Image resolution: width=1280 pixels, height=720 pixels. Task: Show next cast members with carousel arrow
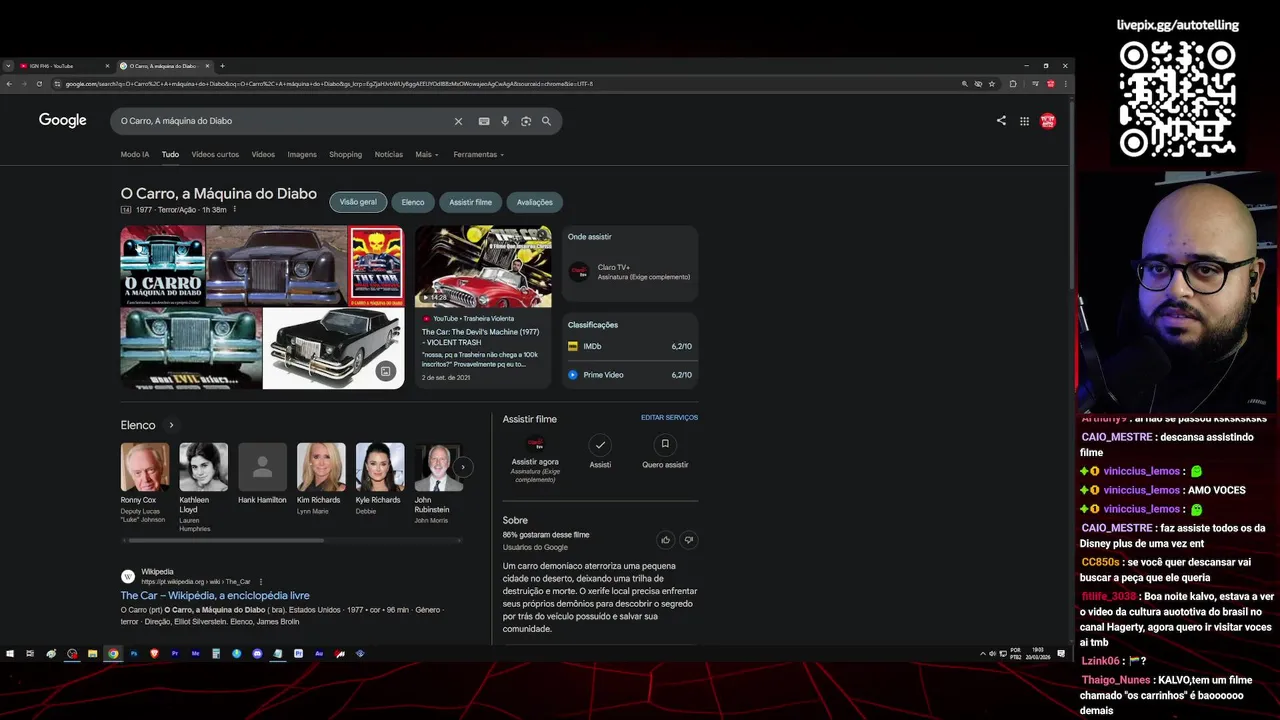point(462,467)
